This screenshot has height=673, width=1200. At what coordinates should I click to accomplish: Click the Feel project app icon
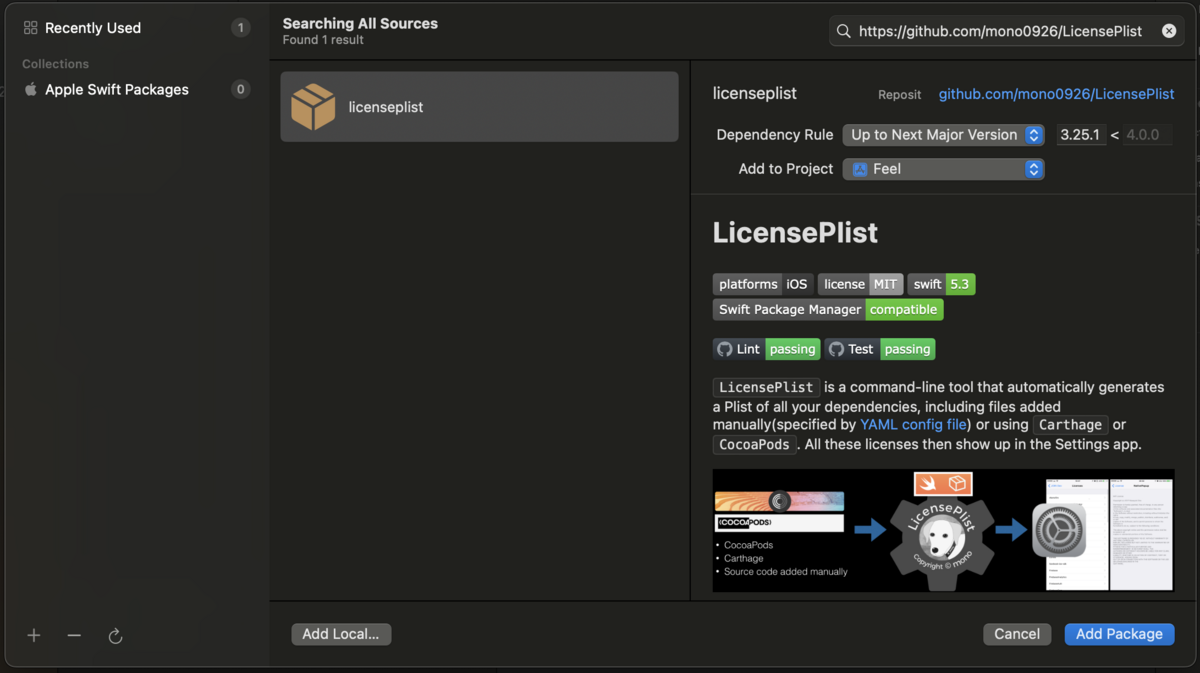859,169
